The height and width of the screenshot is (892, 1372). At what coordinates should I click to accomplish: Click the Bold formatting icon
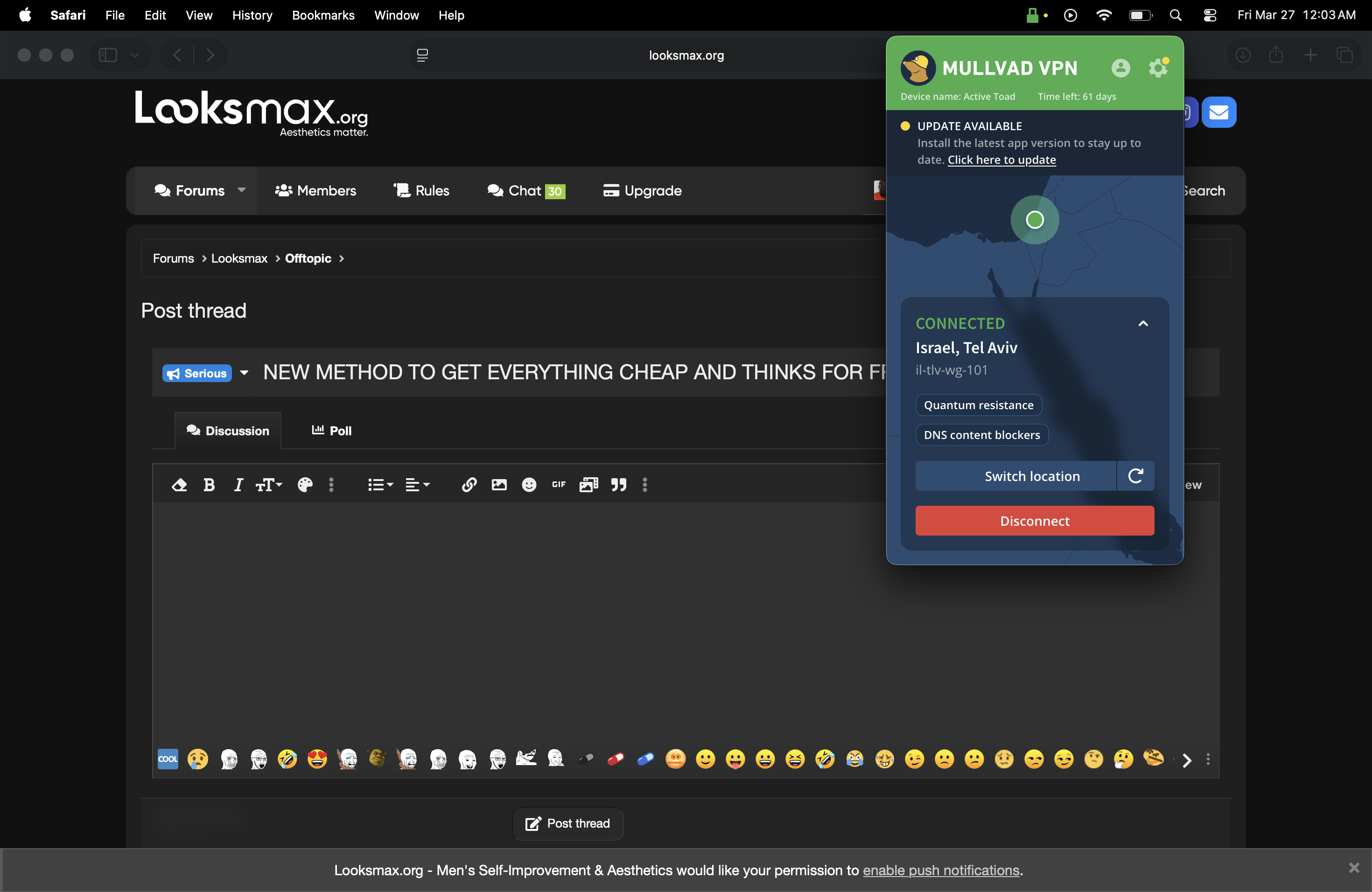[209, 485]
